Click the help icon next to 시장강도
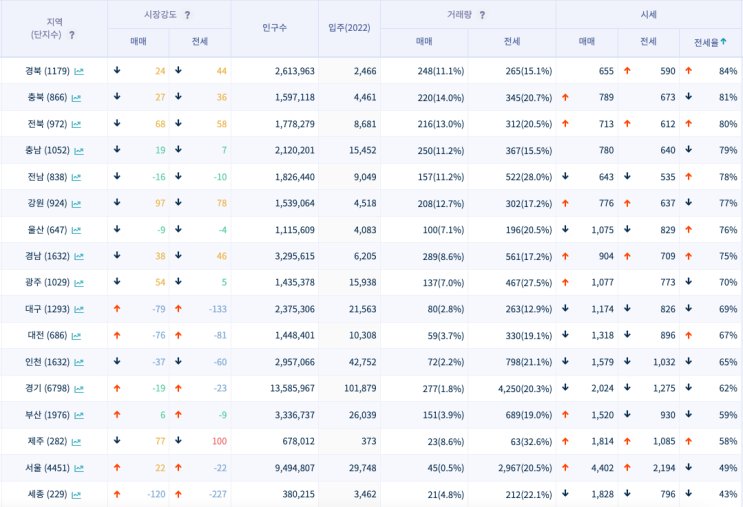The width and height of the screenshot is (743, 507). coord(187,15)
